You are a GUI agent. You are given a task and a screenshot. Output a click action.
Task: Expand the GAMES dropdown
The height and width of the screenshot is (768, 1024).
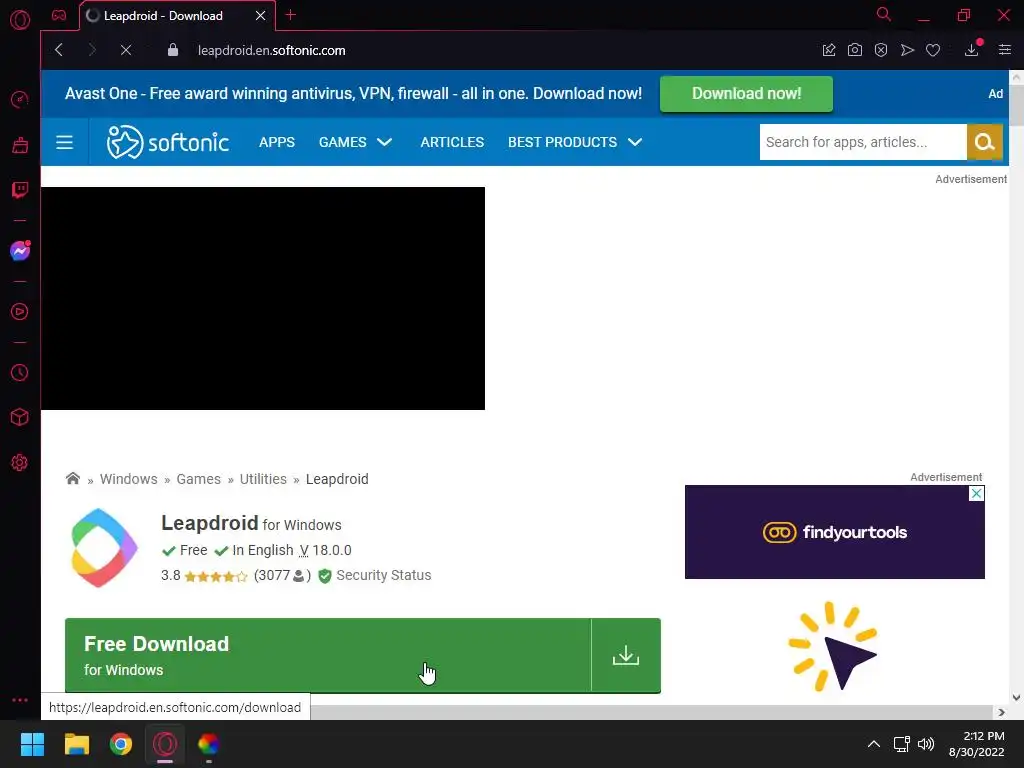pos(355,142)
